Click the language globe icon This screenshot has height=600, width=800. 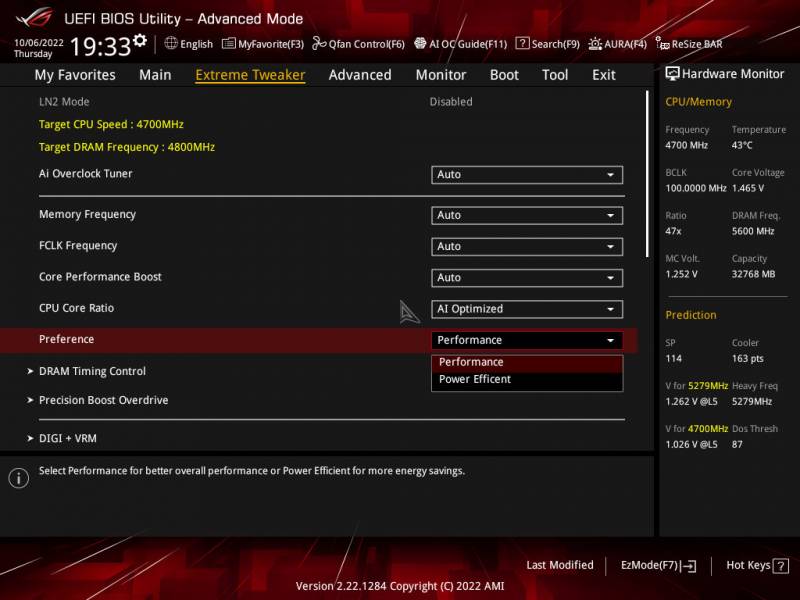(171, 43)
